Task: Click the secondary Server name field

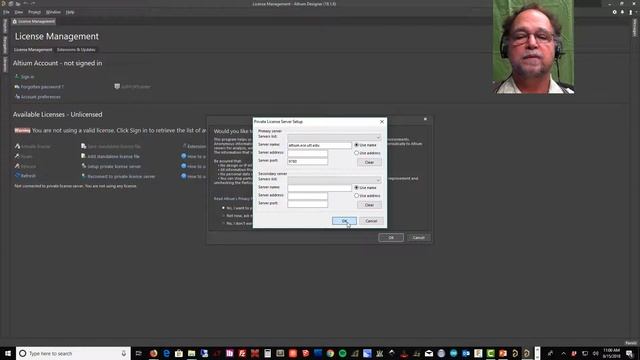Action: [x=319, y=188]
